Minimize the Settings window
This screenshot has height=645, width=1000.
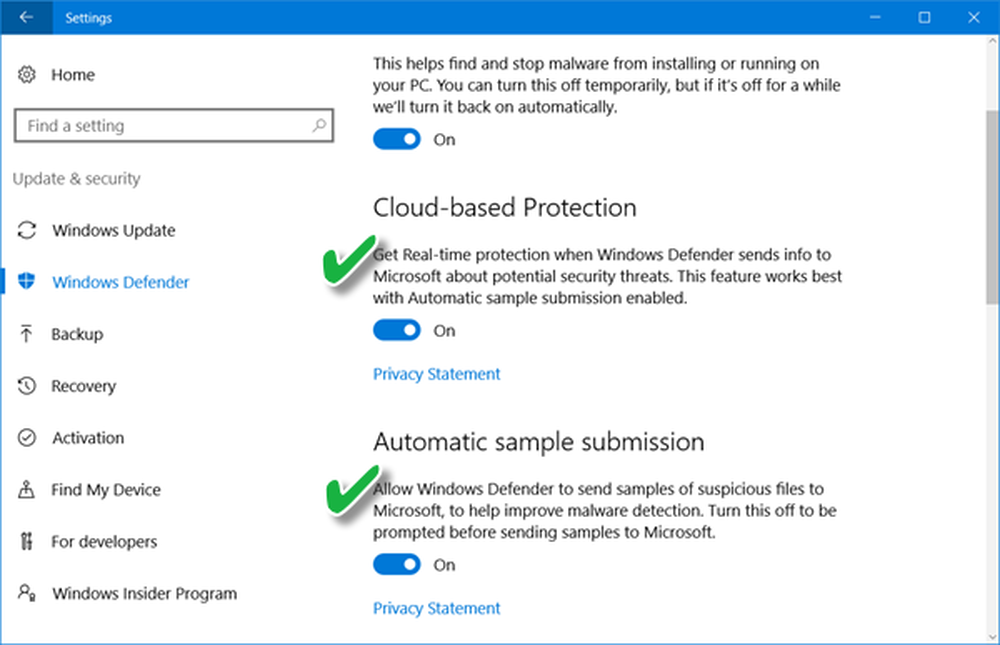(x=875, y=17)
